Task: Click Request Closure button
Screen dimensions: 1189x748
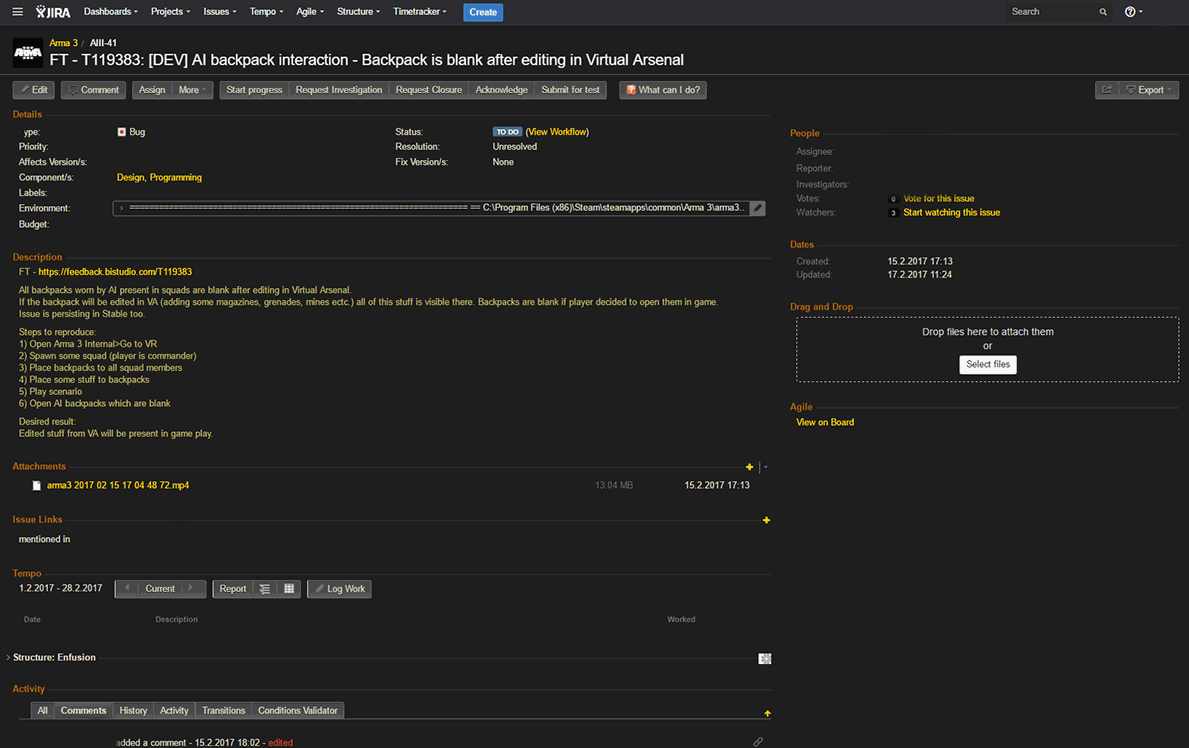Action: 428,90
